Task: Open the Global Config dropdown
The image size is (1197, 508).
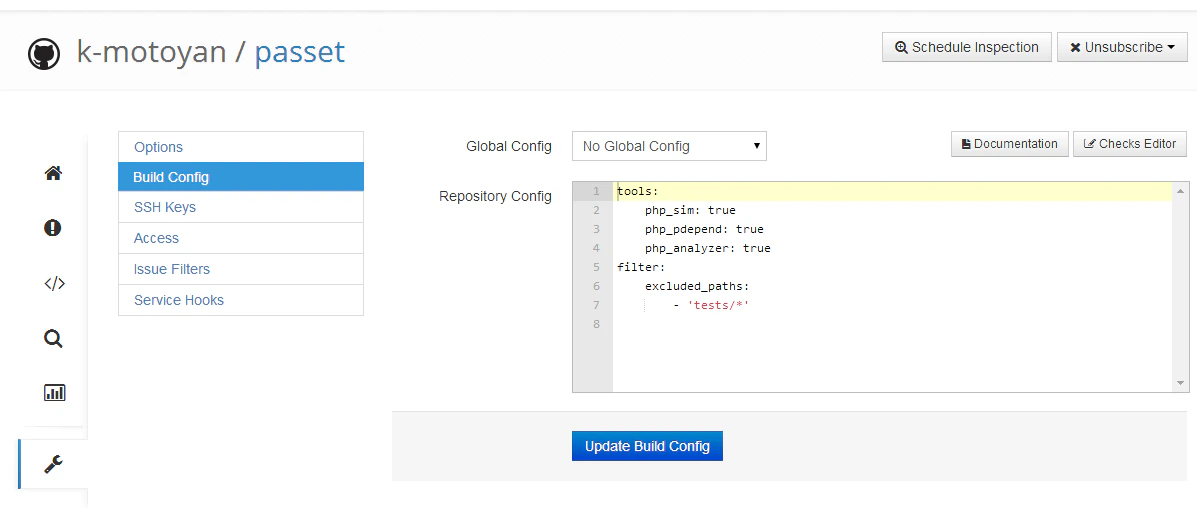Action: pyautogui.click(x=669, y=146)
